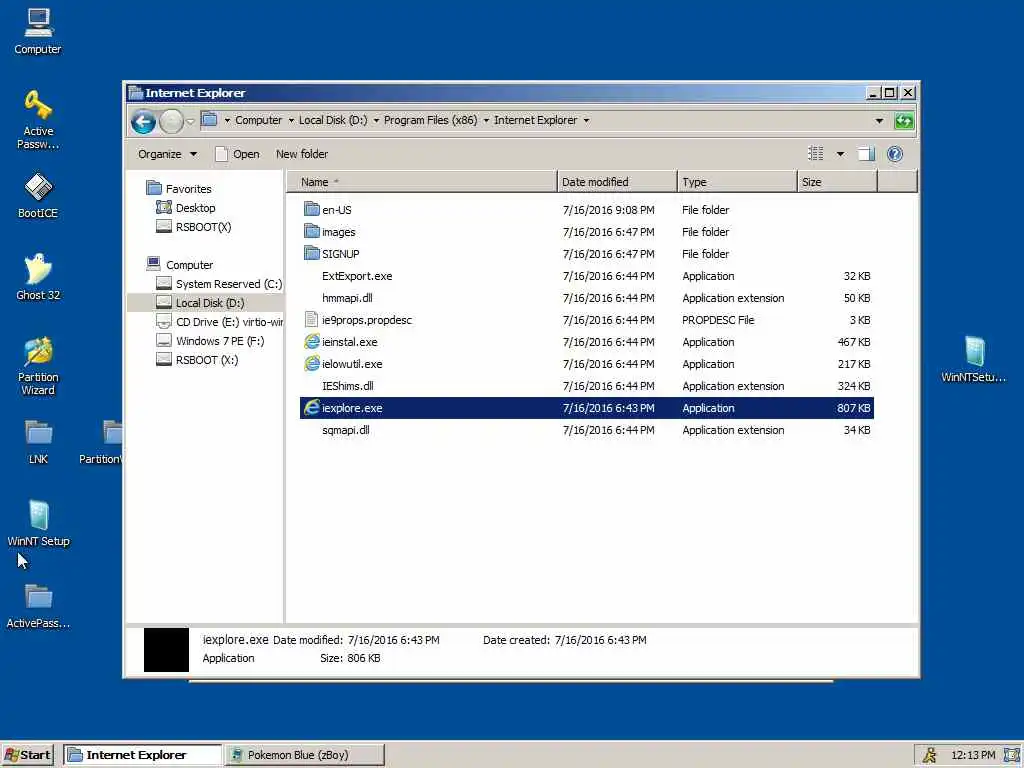
Task: Select the ExtExport.exe file name
Action: [357, 276]
